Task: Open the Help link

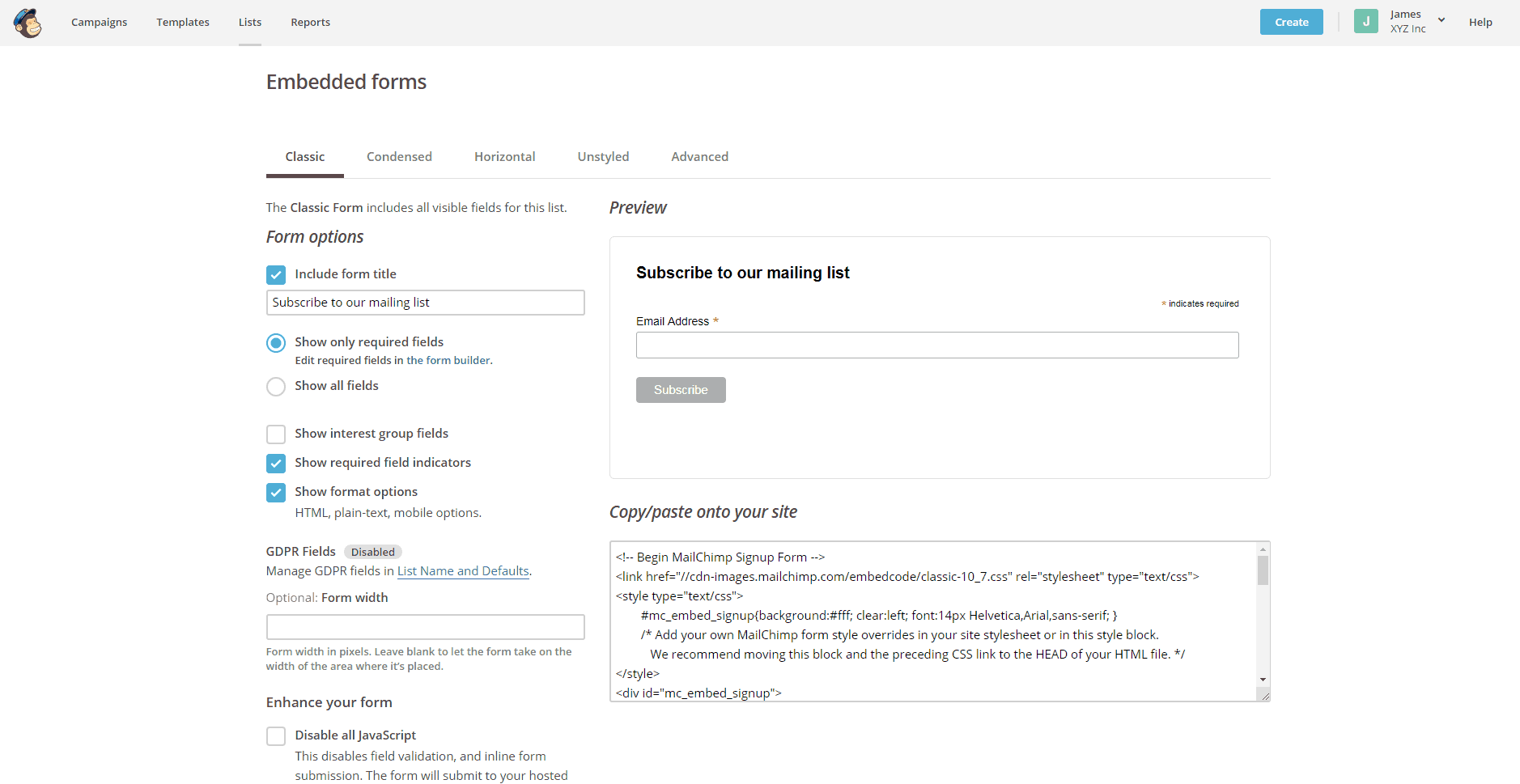Action: click(x=1480, y=23)
